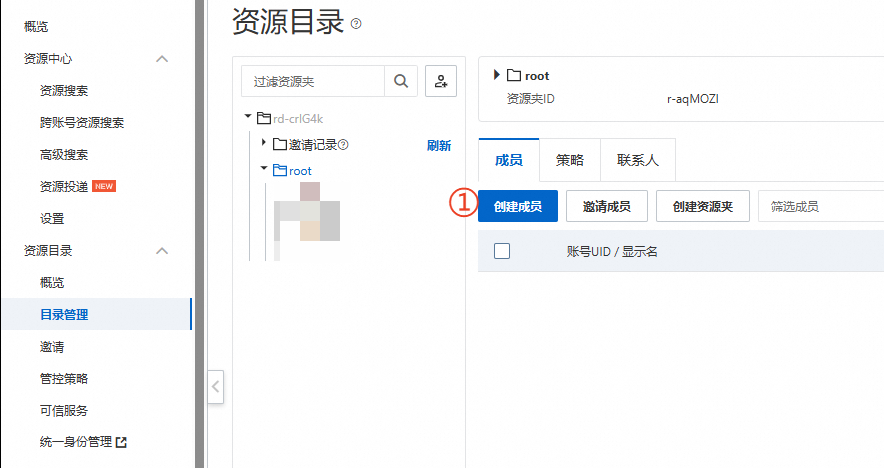
Task: Click the 资源夹ID label
Action: coord(531,99)
